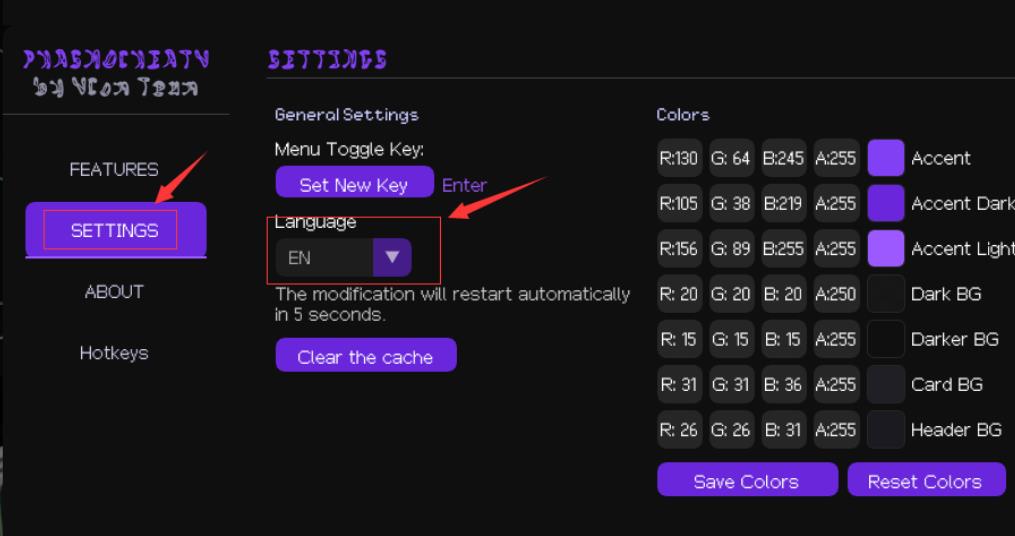Click the Accent Dark color swatch
The height and width of the screenshot is (536, 1015).
(x=886, y=203)
